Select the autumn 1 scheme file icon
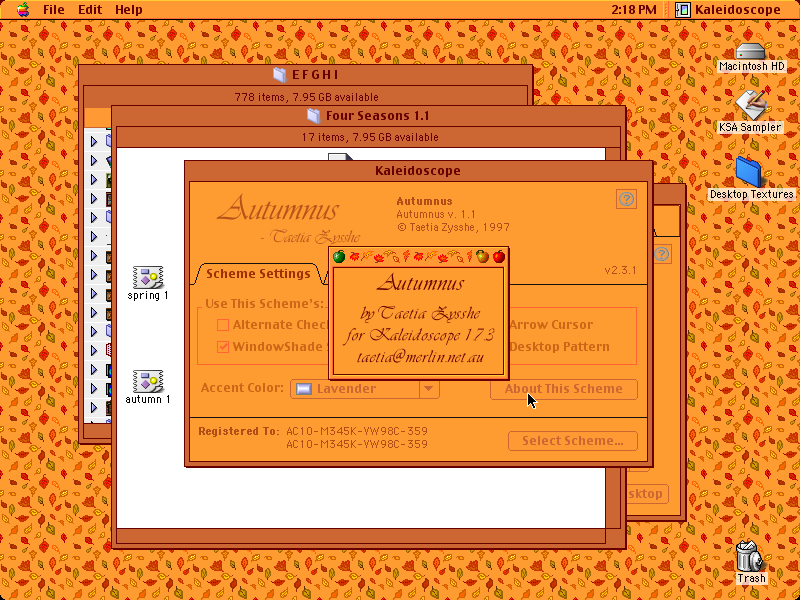The image size is (800, 600). pyautogui.click(x=147, y=381)
